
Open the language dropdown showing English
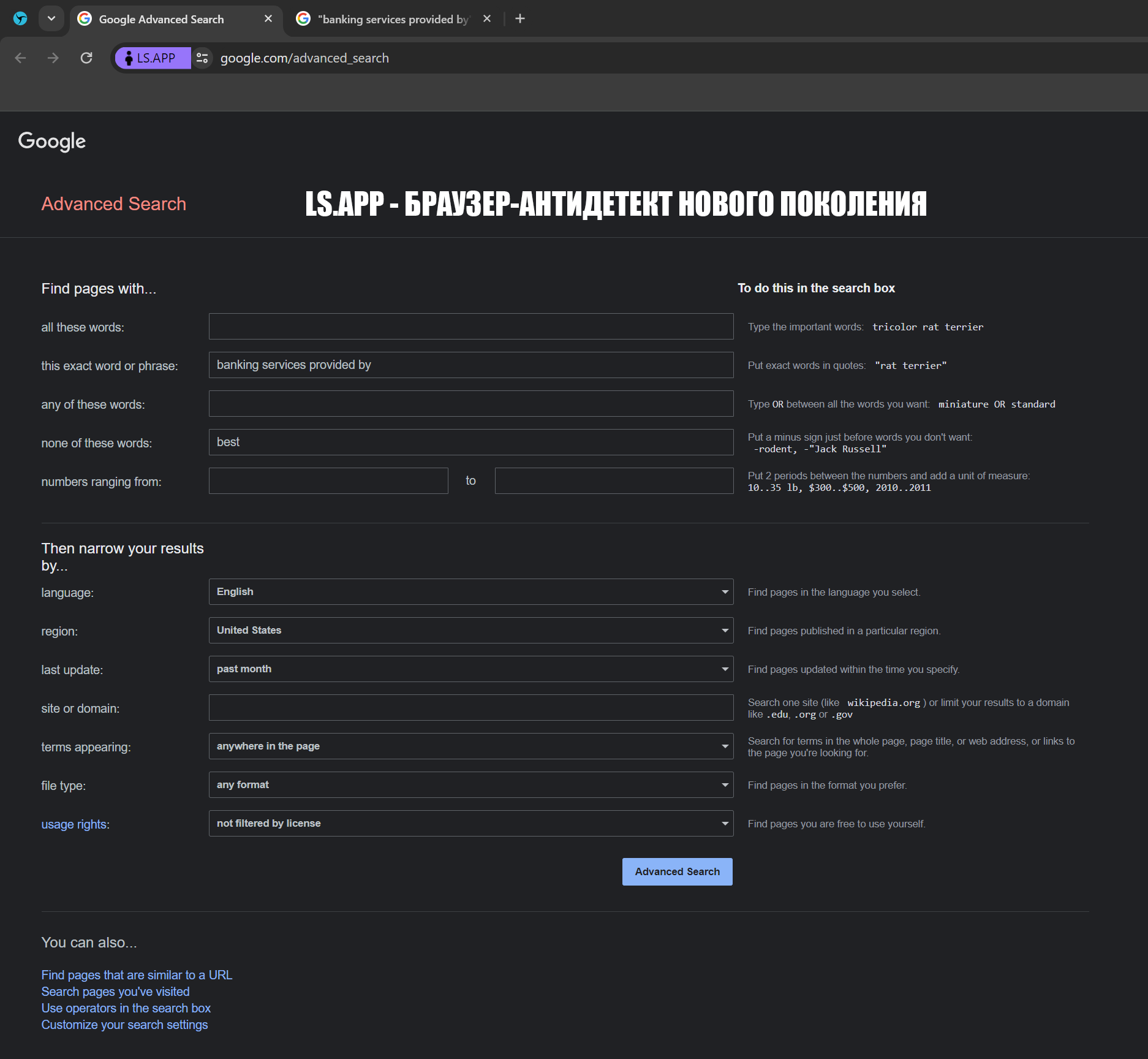(x=471, y=591)
